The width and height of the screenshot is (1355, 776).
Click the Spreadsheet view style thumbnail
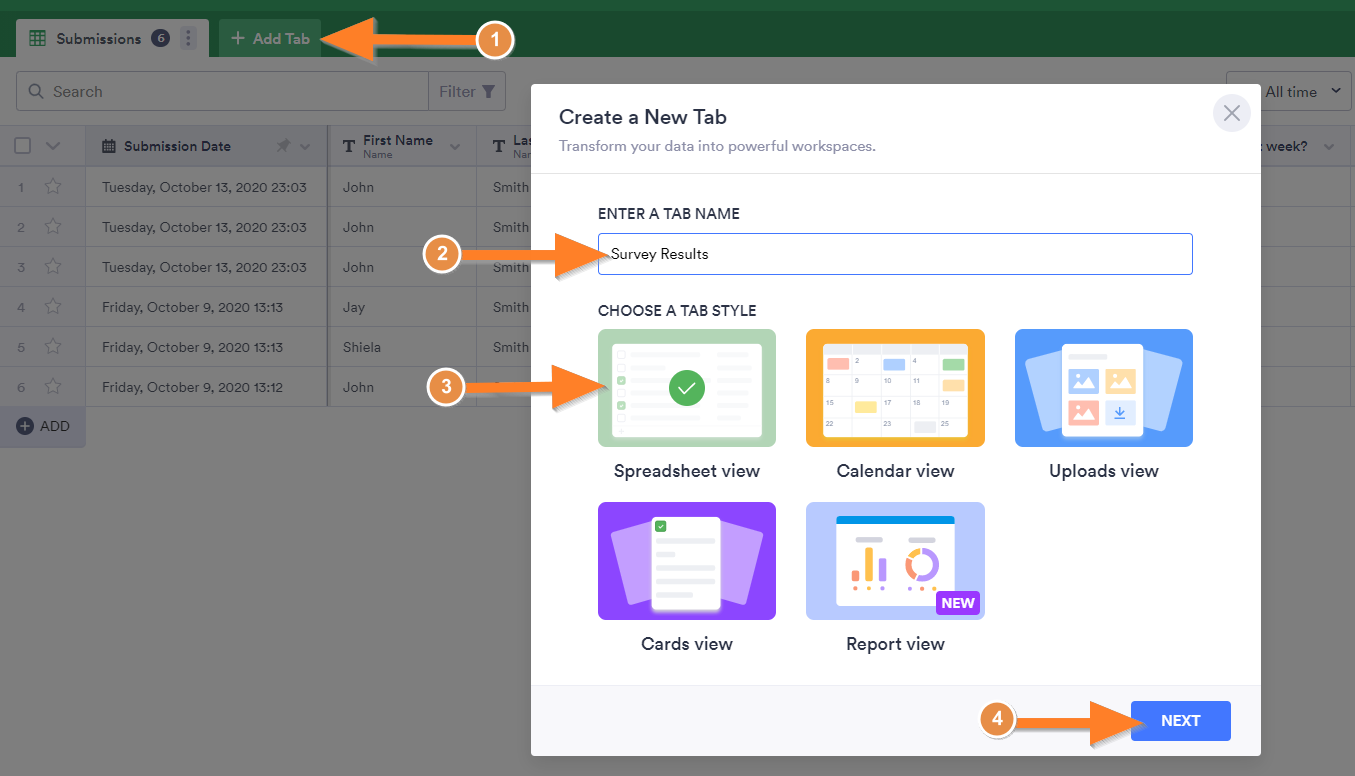[x=686, y=388]
